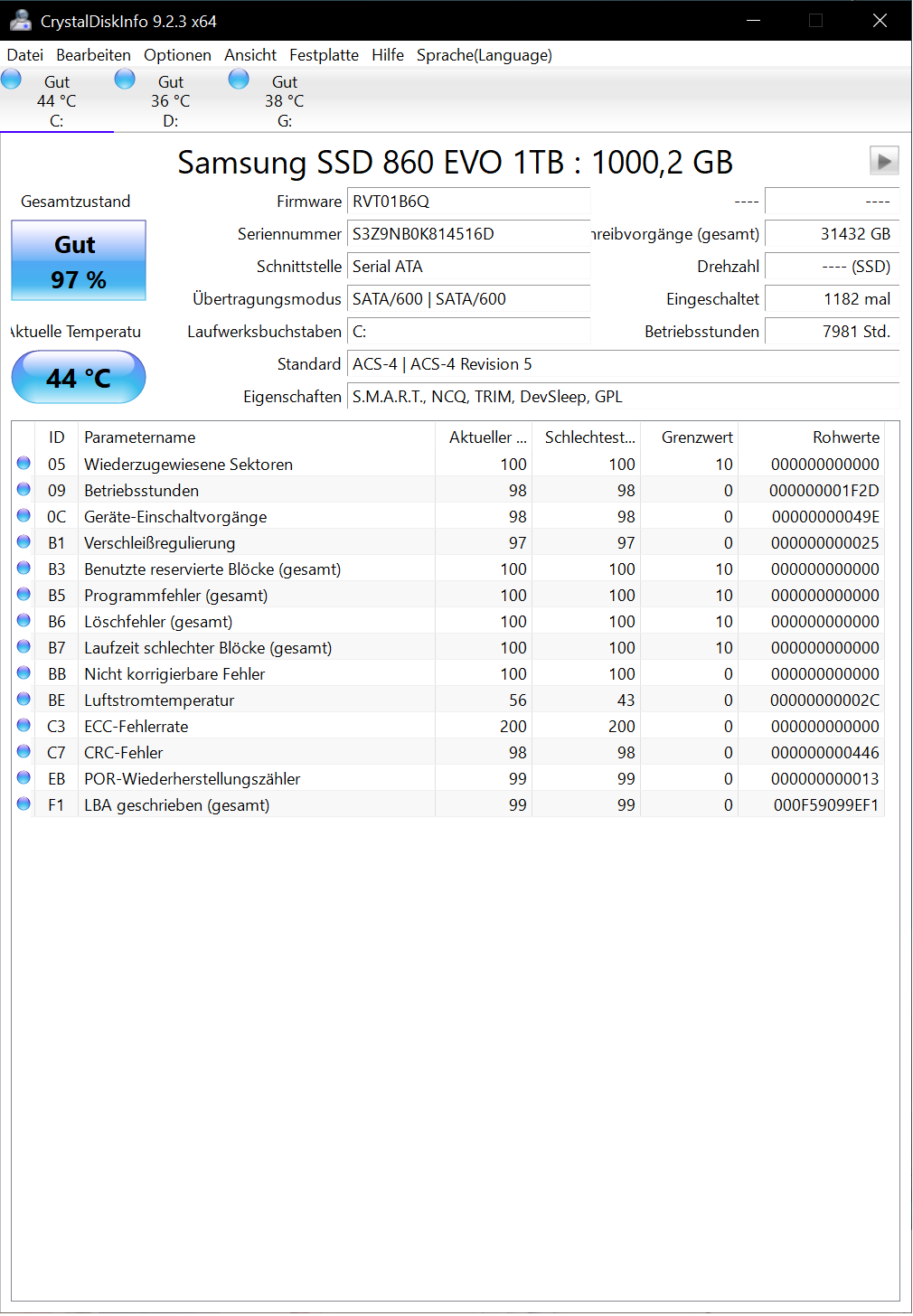Click the Schlechtest... column header
913x1316 pixels.
[x=586, y=437]
